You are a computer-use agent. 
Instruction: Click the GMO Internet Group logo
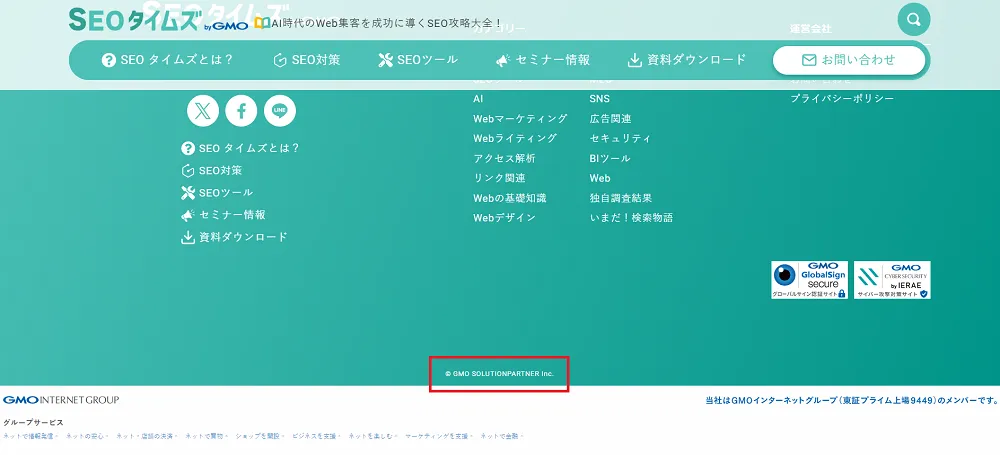(x=61, y=400)
